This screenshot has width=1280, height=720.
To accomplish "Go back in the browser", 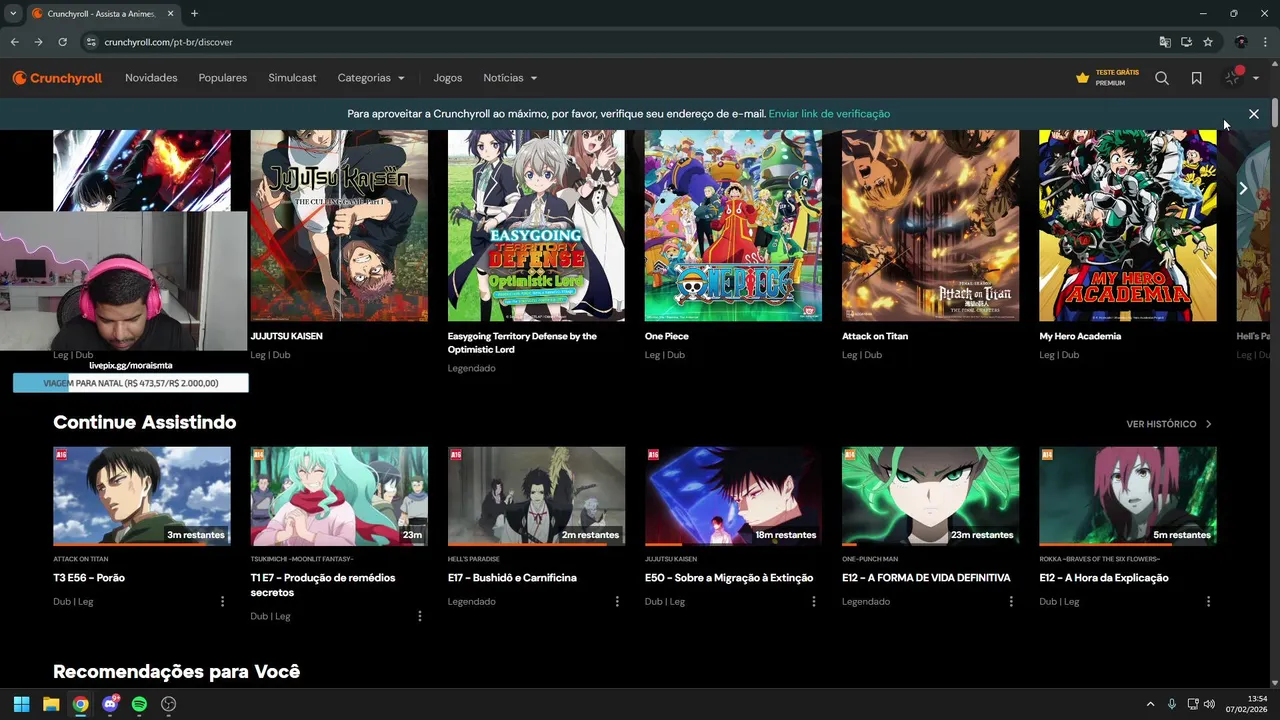I will 14,42.
